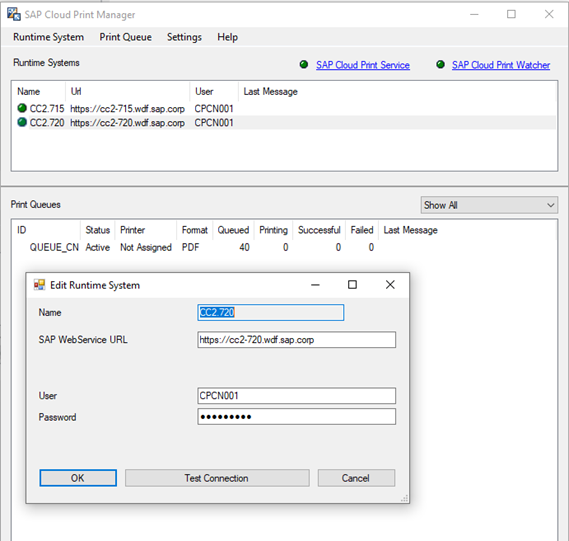This screenshot has height=541, width=569.
Task: Click the Printing column header
Action: 273,230
